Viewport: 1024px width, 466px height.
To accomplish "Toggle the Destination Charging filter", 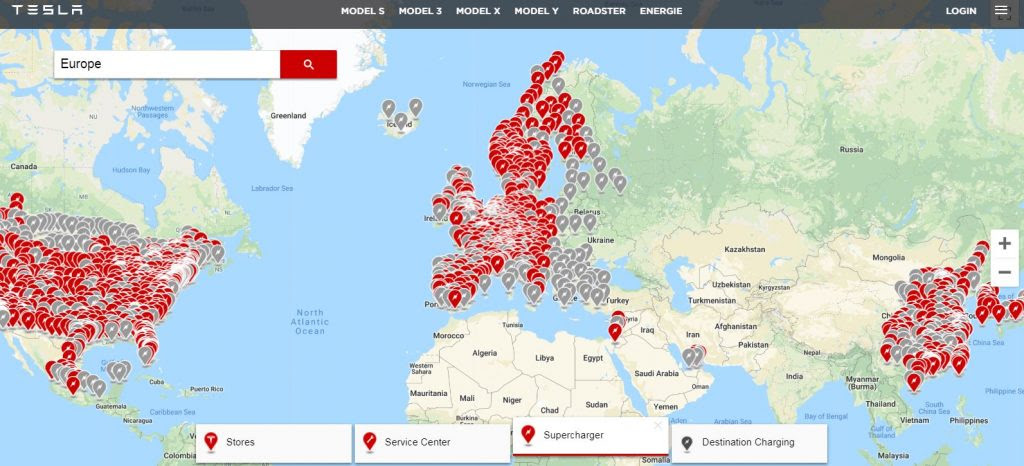I will point(749,443).
